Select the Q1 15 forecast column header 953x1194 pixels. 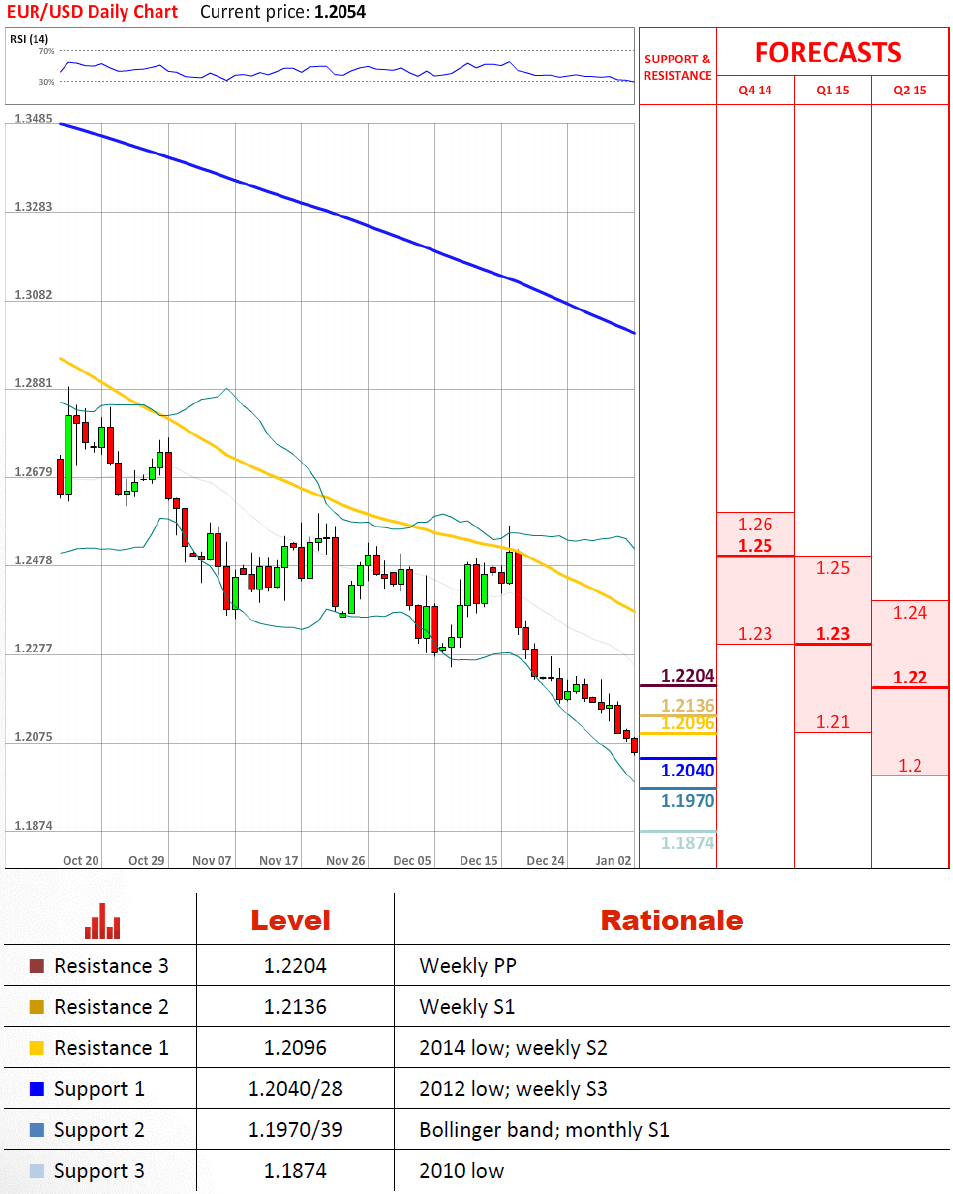(833, 90)
